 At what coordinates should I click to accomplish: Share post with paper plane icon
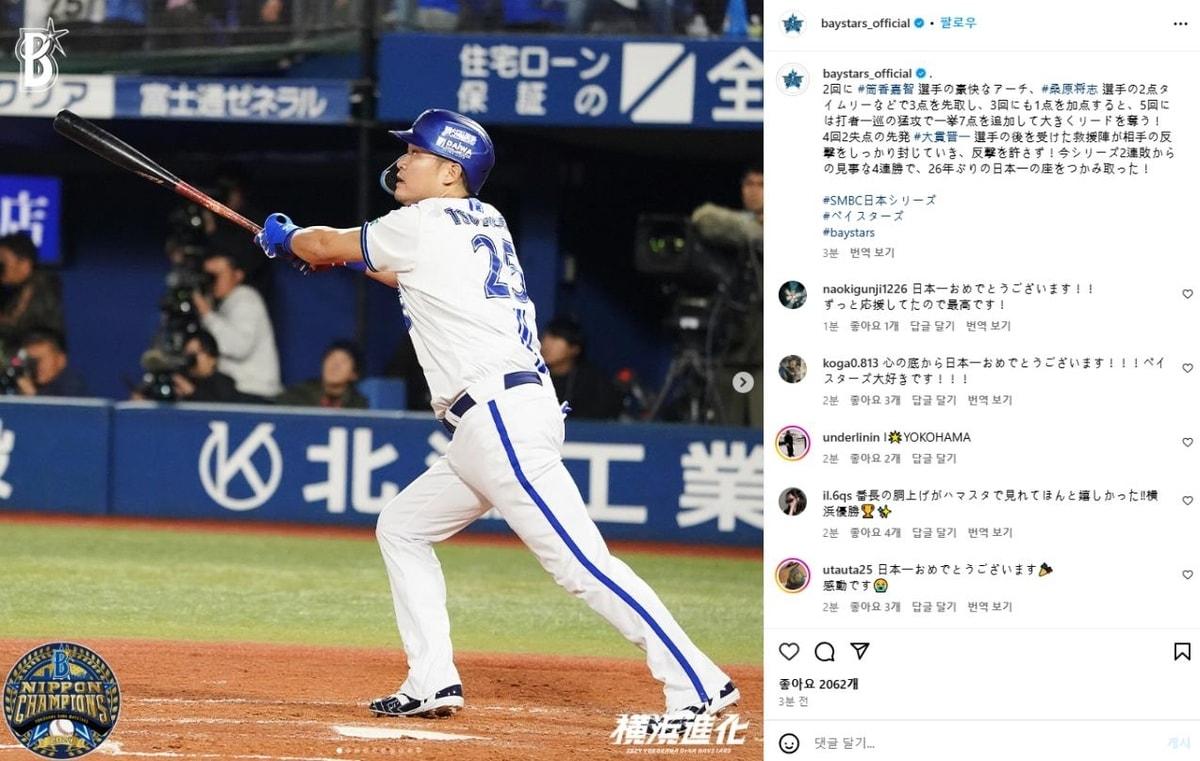(859, 651)
